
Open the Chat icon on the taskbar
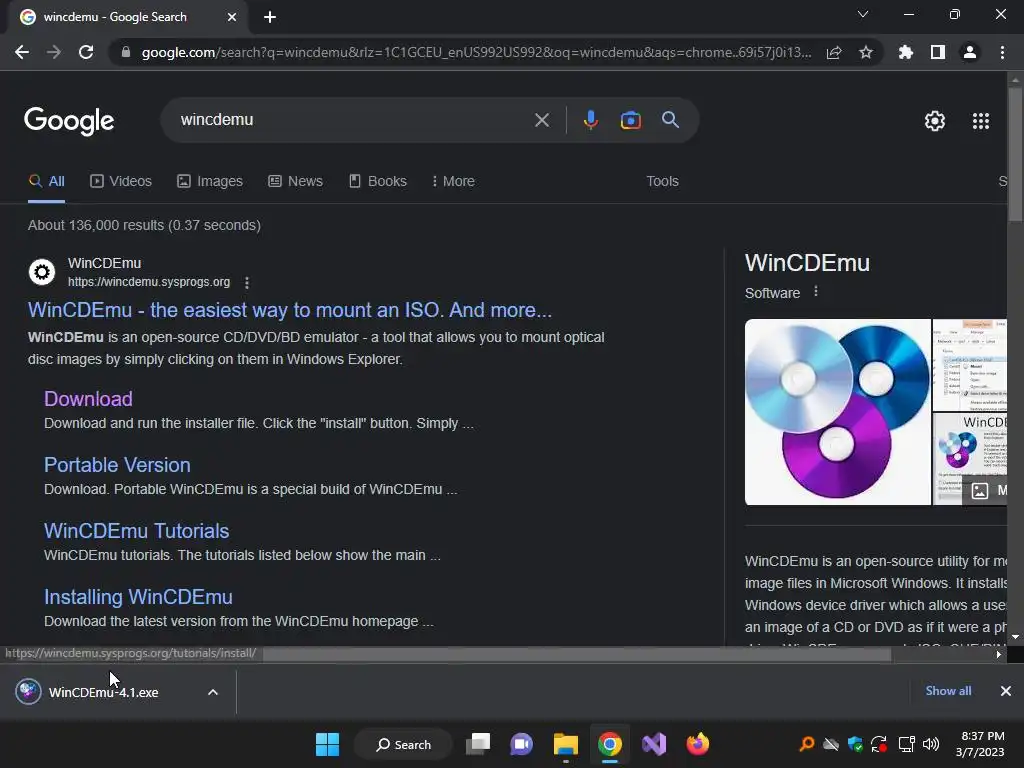[x=521, y=744]
